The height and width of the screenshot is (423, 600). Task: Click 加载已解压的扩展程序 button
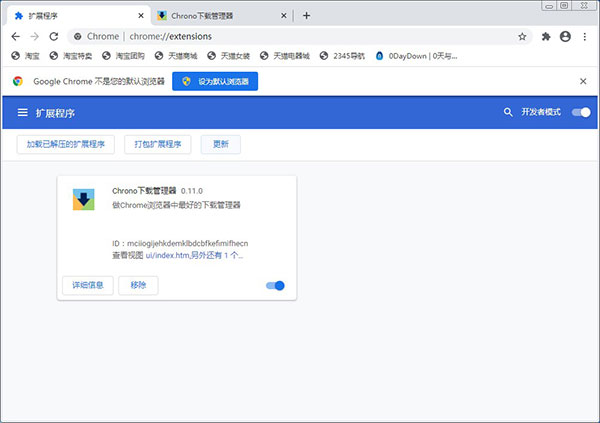(67, 145)
